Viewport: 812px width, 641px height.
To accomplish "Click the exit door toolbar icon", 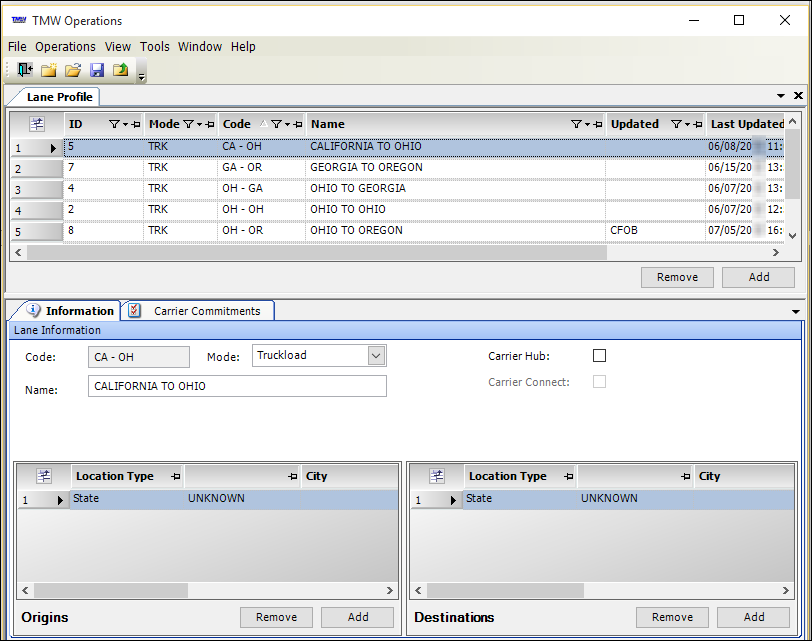I will coord(24,70).
